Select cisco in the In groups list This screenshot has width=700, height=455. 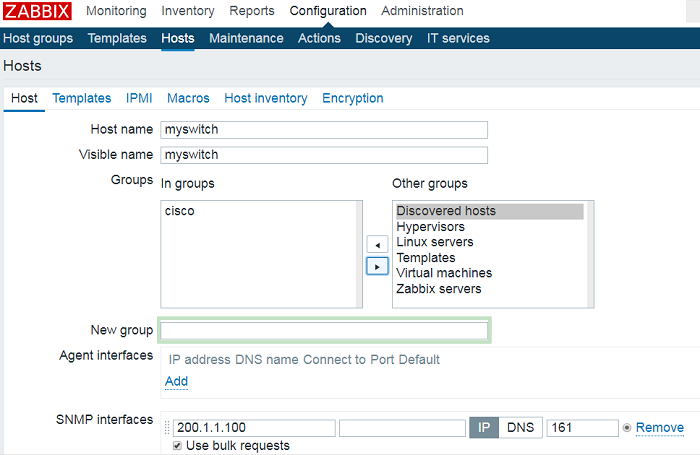179,211
